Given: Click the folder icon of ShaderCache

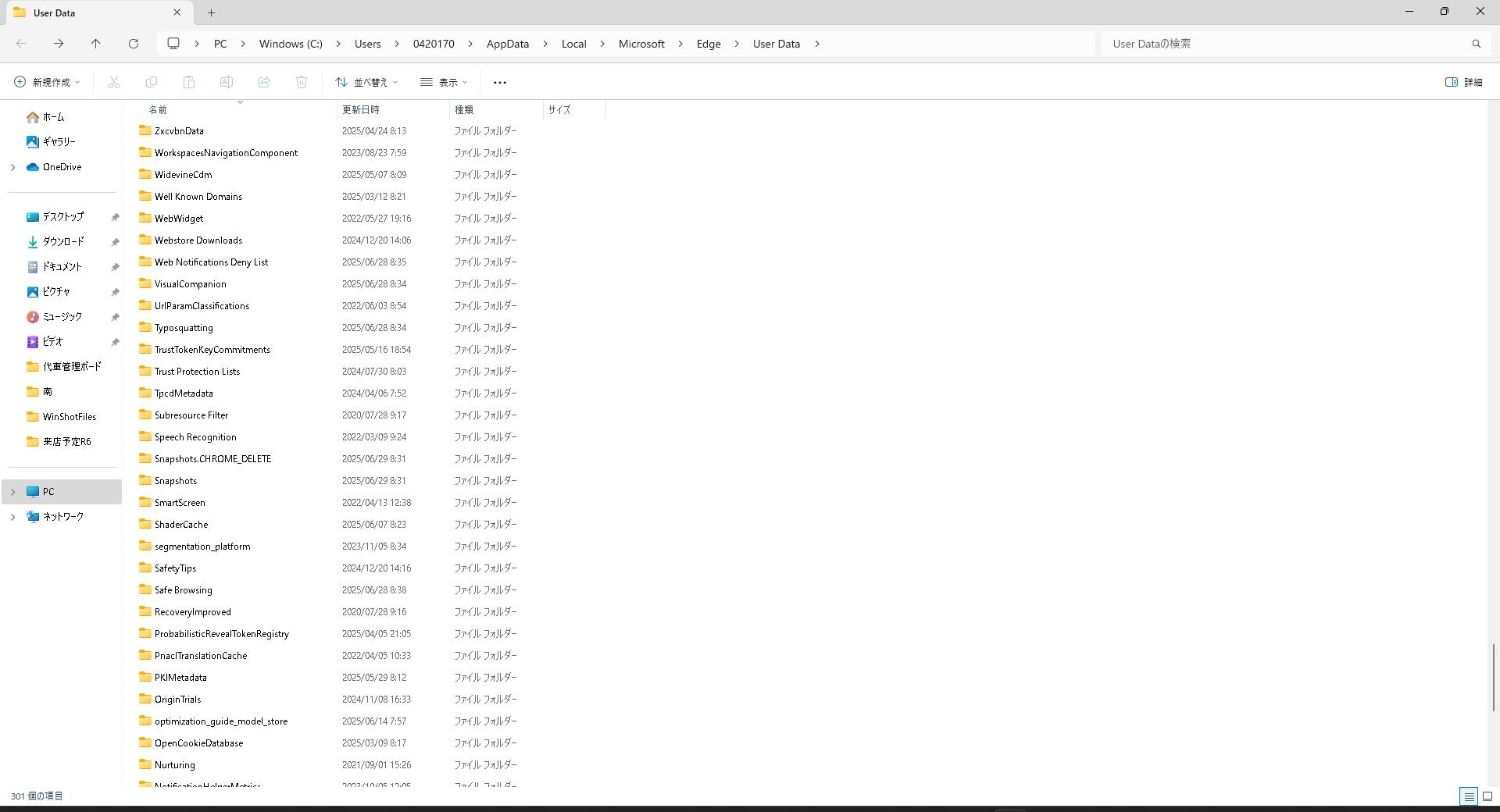Looking at the screenshot, I should click(145, 524).
